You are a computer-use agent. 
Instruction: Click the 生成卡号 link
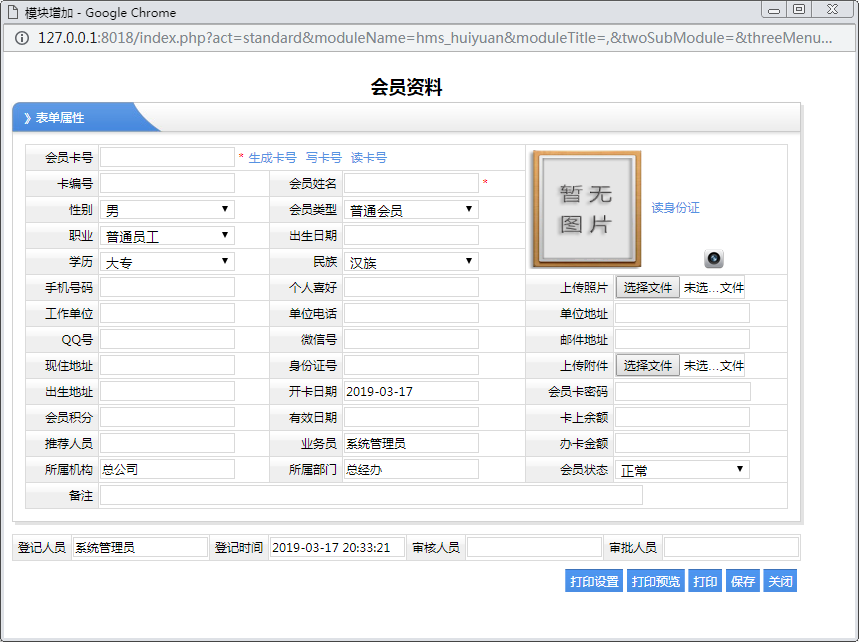[272, 158]
